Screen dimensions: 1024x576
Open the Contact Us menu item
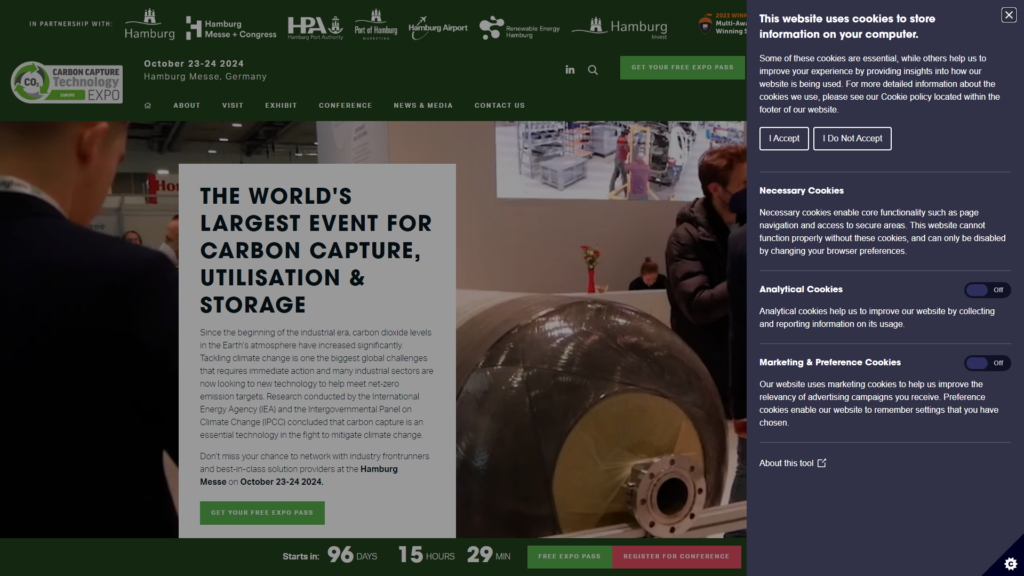pos(500,105)
